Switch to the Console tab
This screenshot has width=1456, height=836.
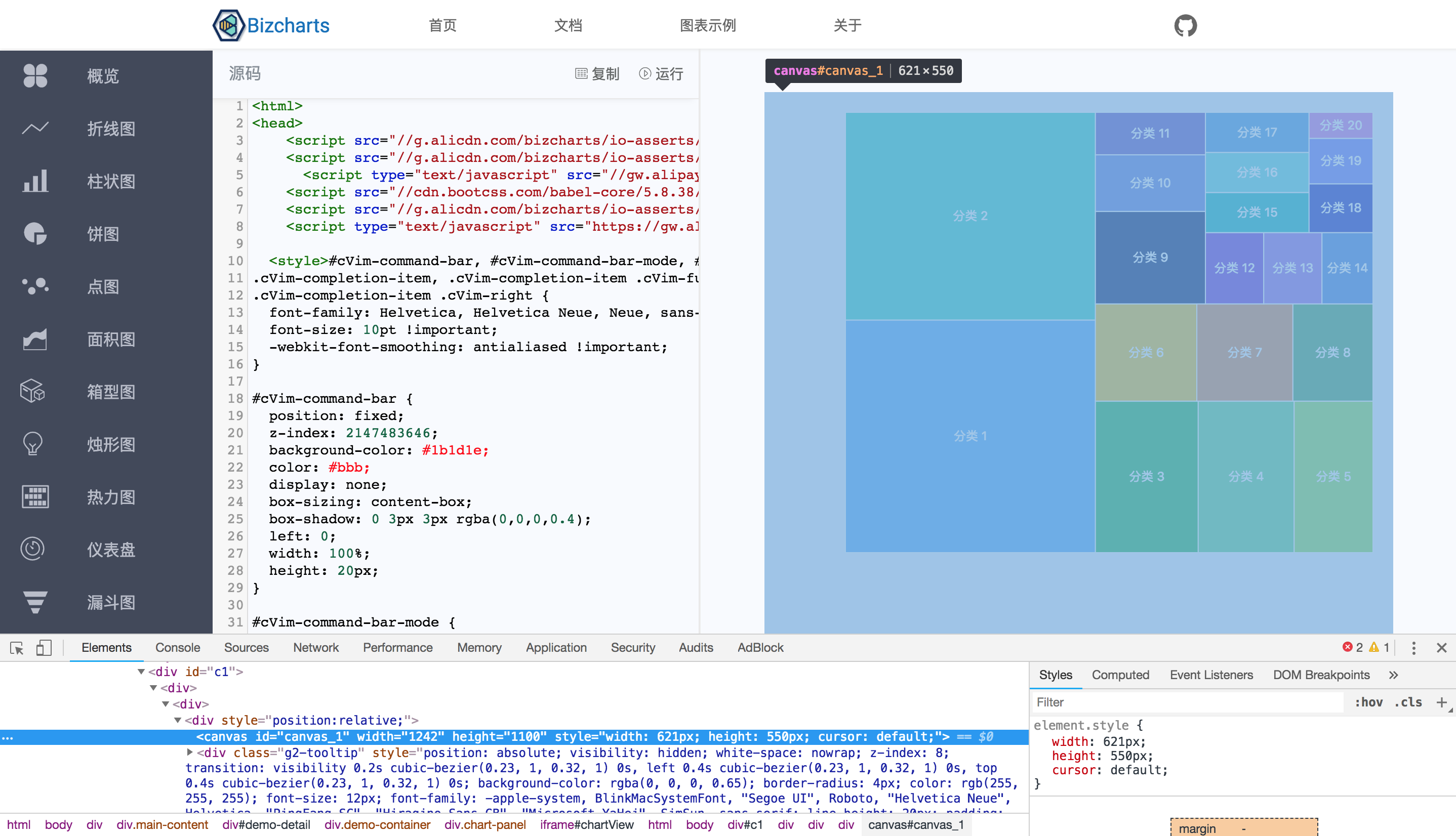pos(178,647)
